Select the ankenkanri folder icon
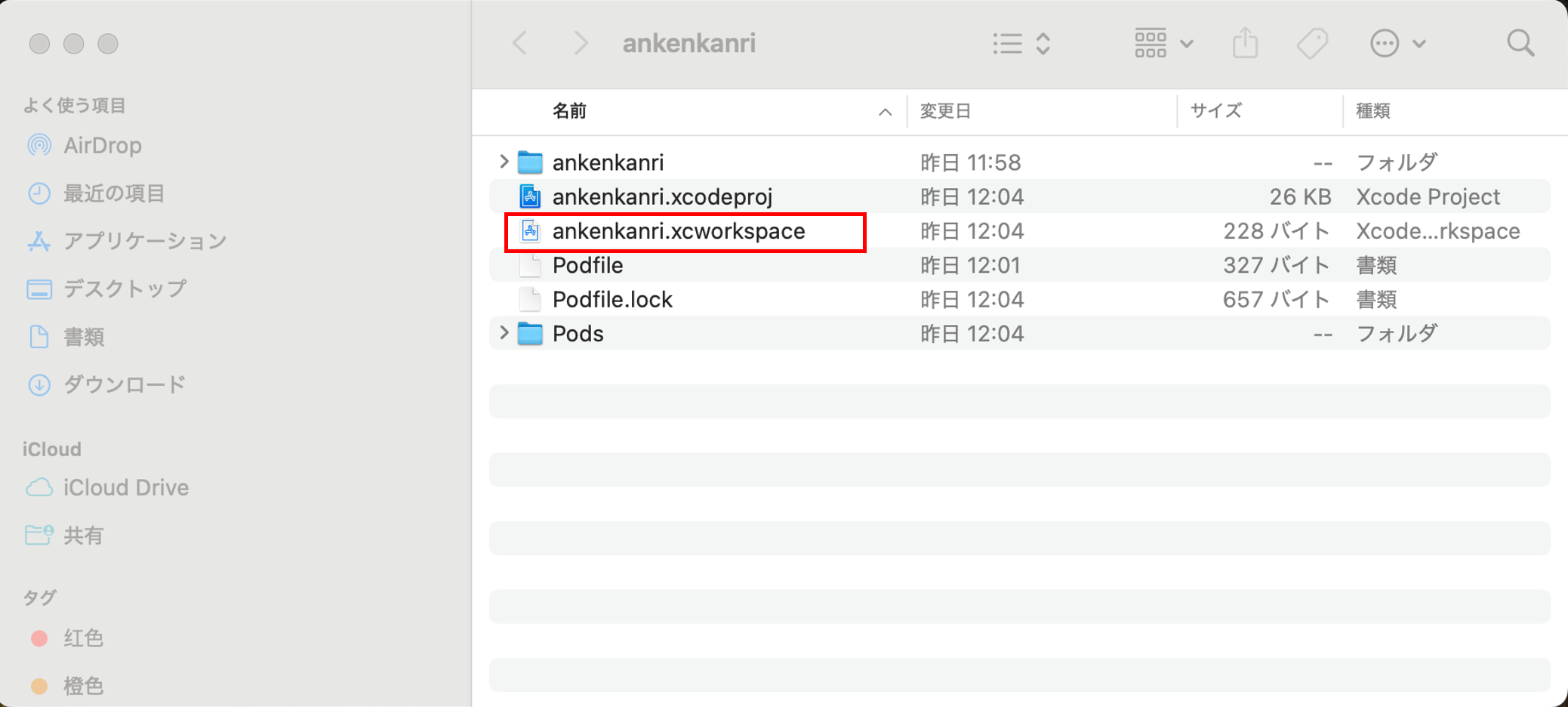 click(530, 162)
